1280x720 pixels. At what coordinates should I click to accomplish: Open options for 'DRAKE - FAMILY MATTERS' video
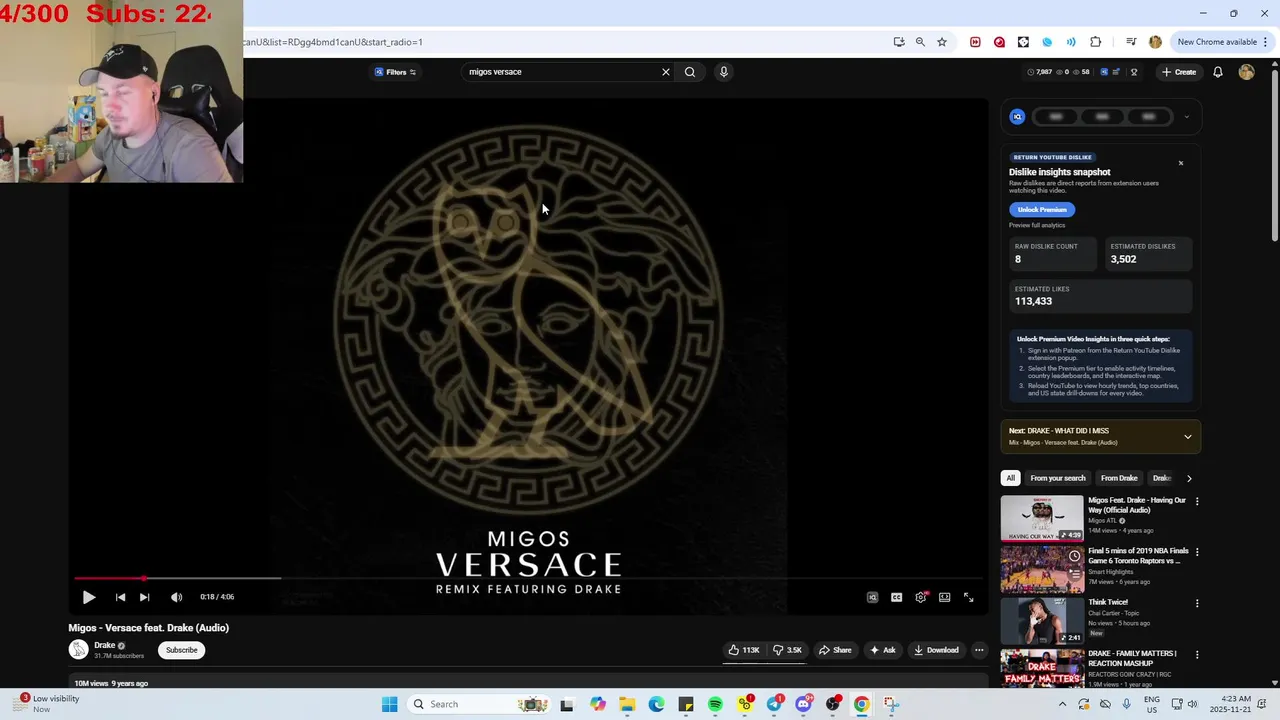click(x=1197, y=654)
